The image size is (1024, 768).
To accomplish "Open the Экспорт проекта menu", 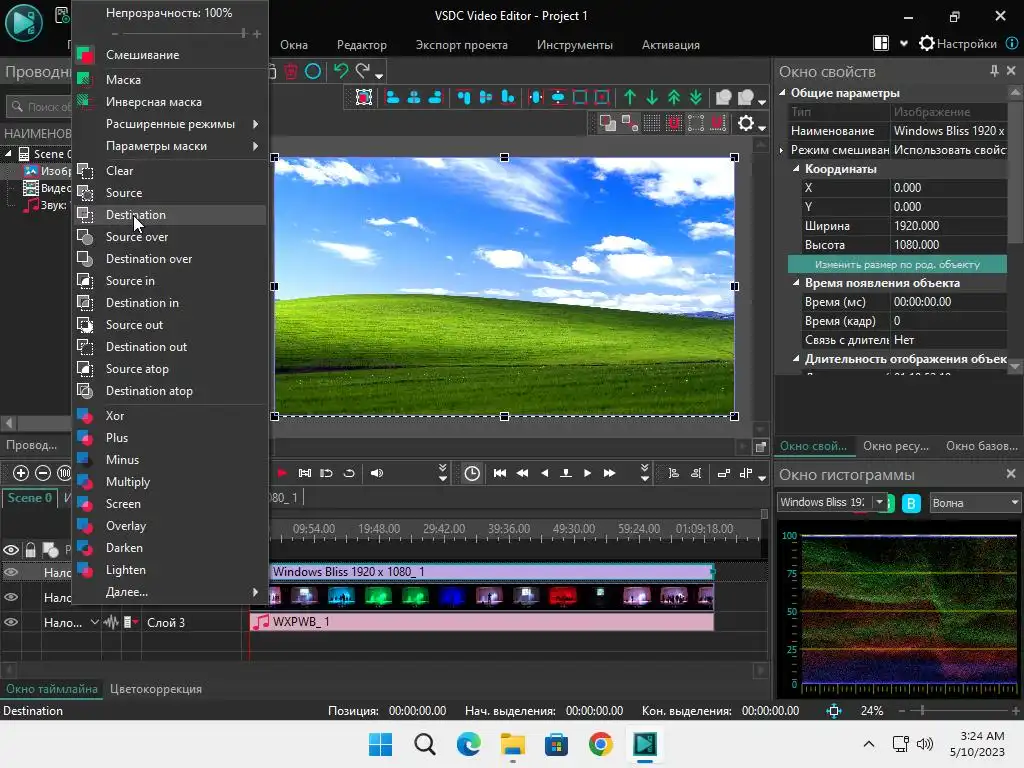I will [x=461, y=44].
